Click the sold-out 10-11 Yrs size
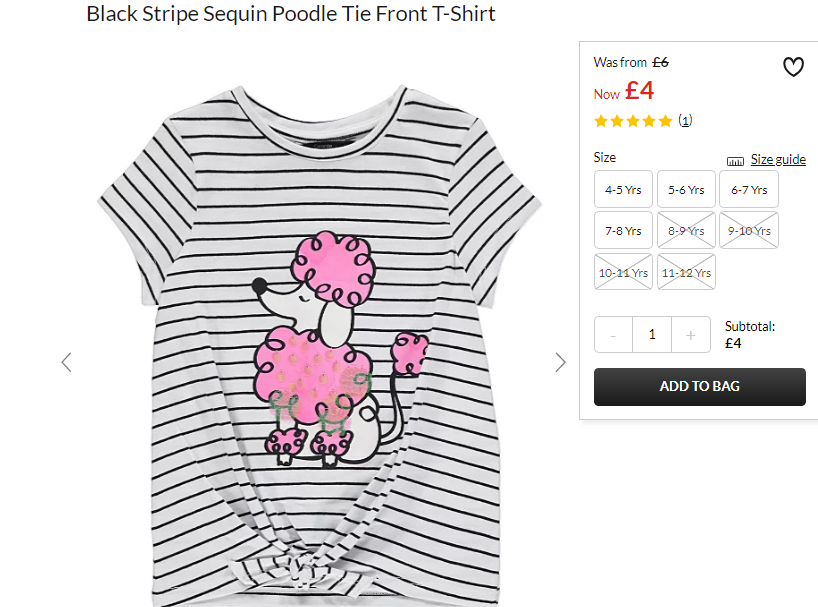 (623, 272)
